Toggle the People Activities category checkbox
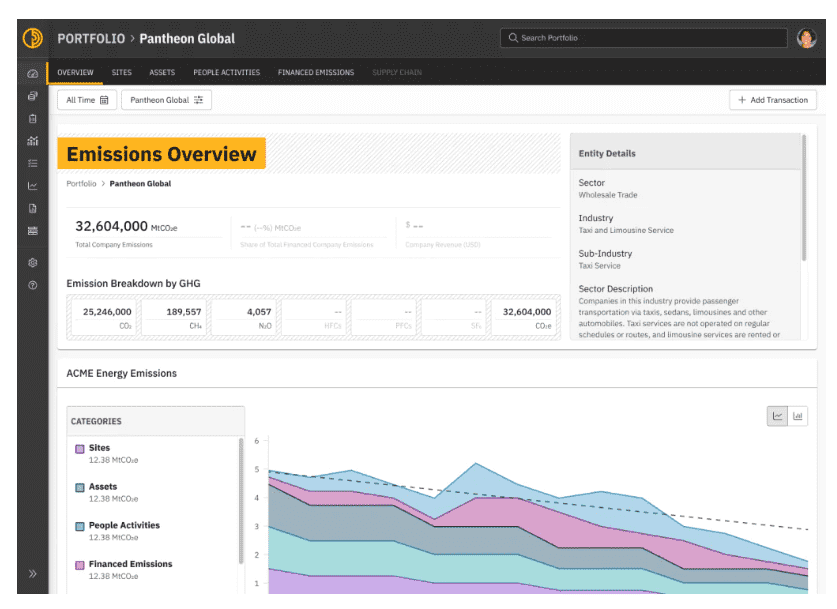Image resolution: width=837 pixels, height=609 pixels. pyautogui.click(x=80, y=526)
